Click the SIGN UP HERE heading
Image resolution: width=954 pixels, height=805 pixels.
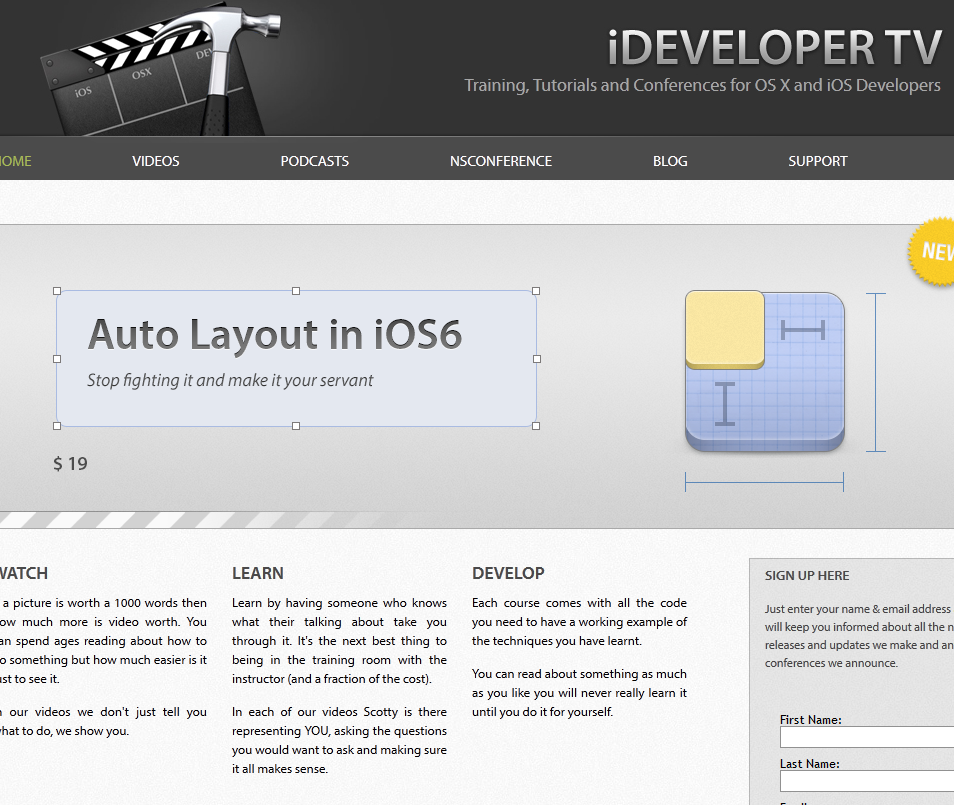pyautogui.click(x=807, y=576)
